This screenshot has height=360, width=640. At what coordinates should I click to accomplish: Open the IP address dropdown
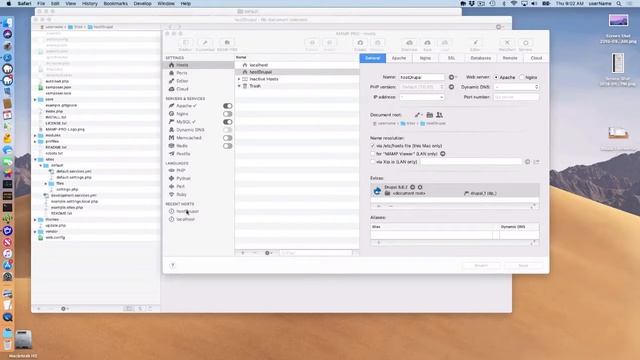point(422,97)
